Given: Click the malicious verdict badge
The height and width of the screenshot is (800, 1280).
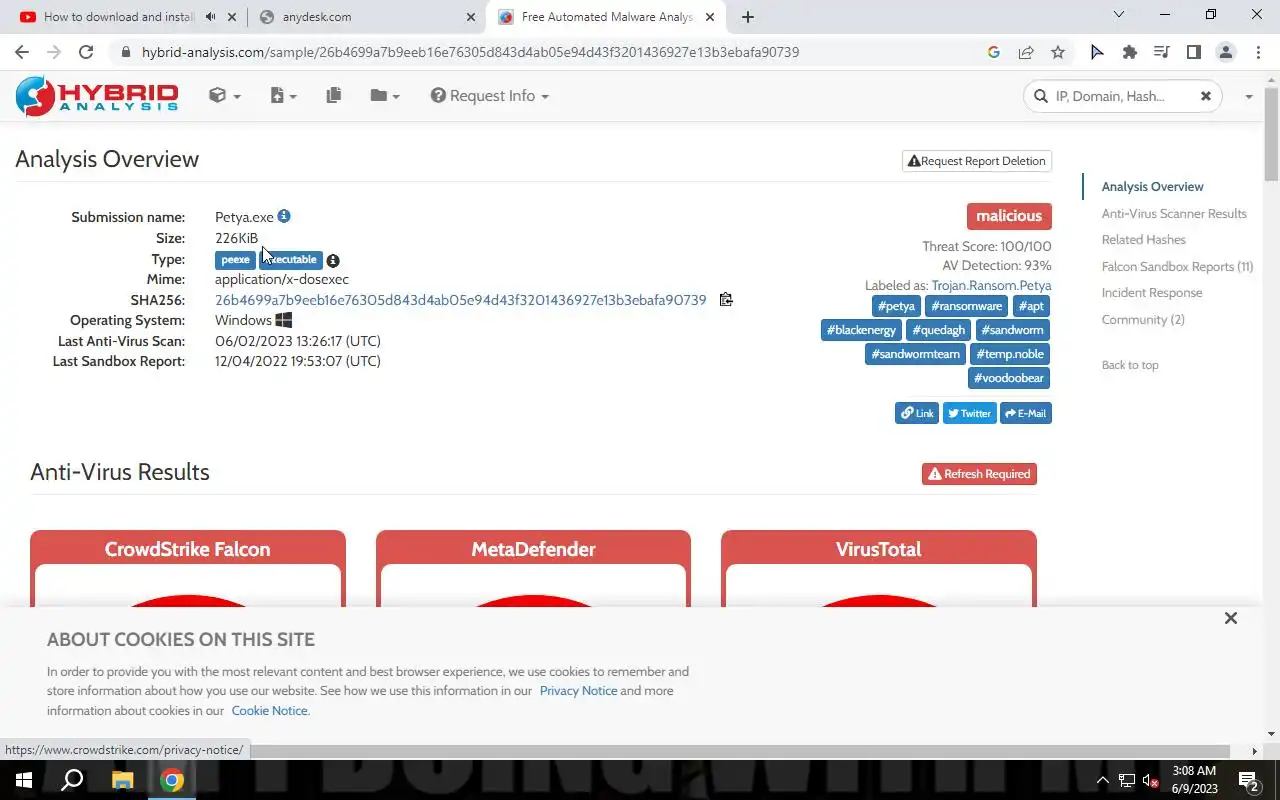Looking at the screenshot, I should [x=1009, y=216].
